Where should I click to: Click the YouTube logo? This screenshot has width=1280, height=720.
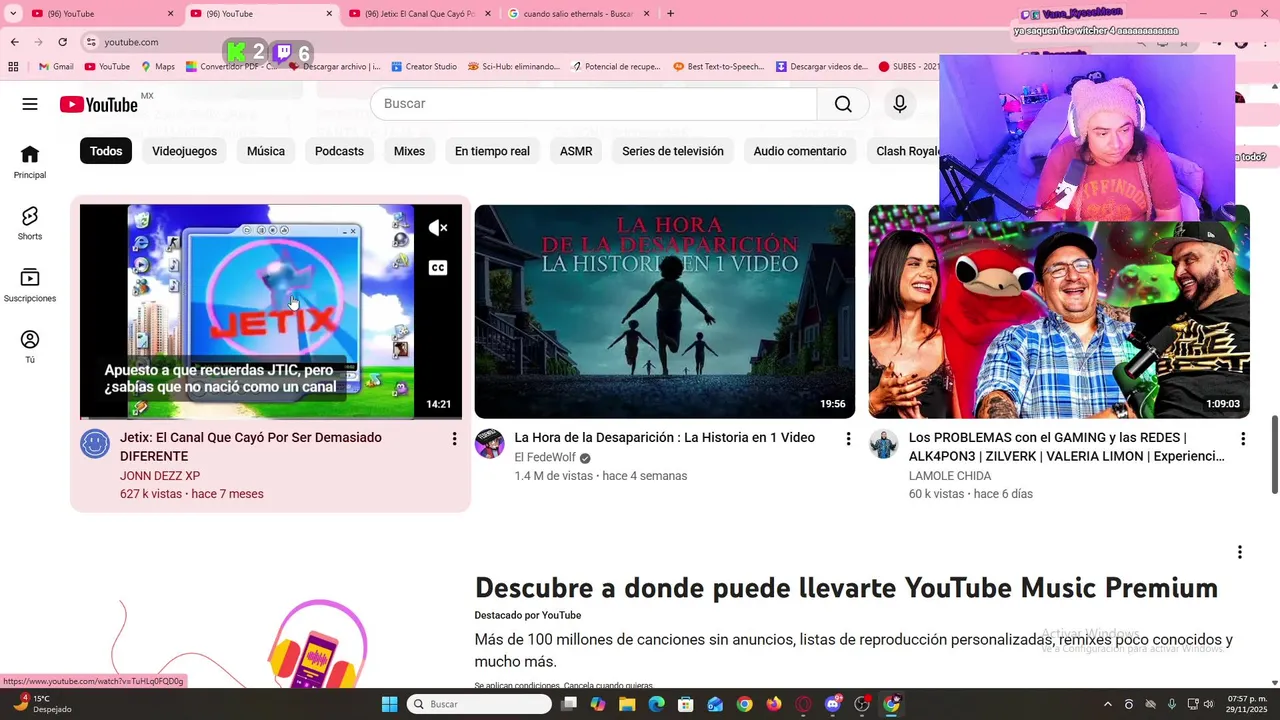click(x=98, y=104)
